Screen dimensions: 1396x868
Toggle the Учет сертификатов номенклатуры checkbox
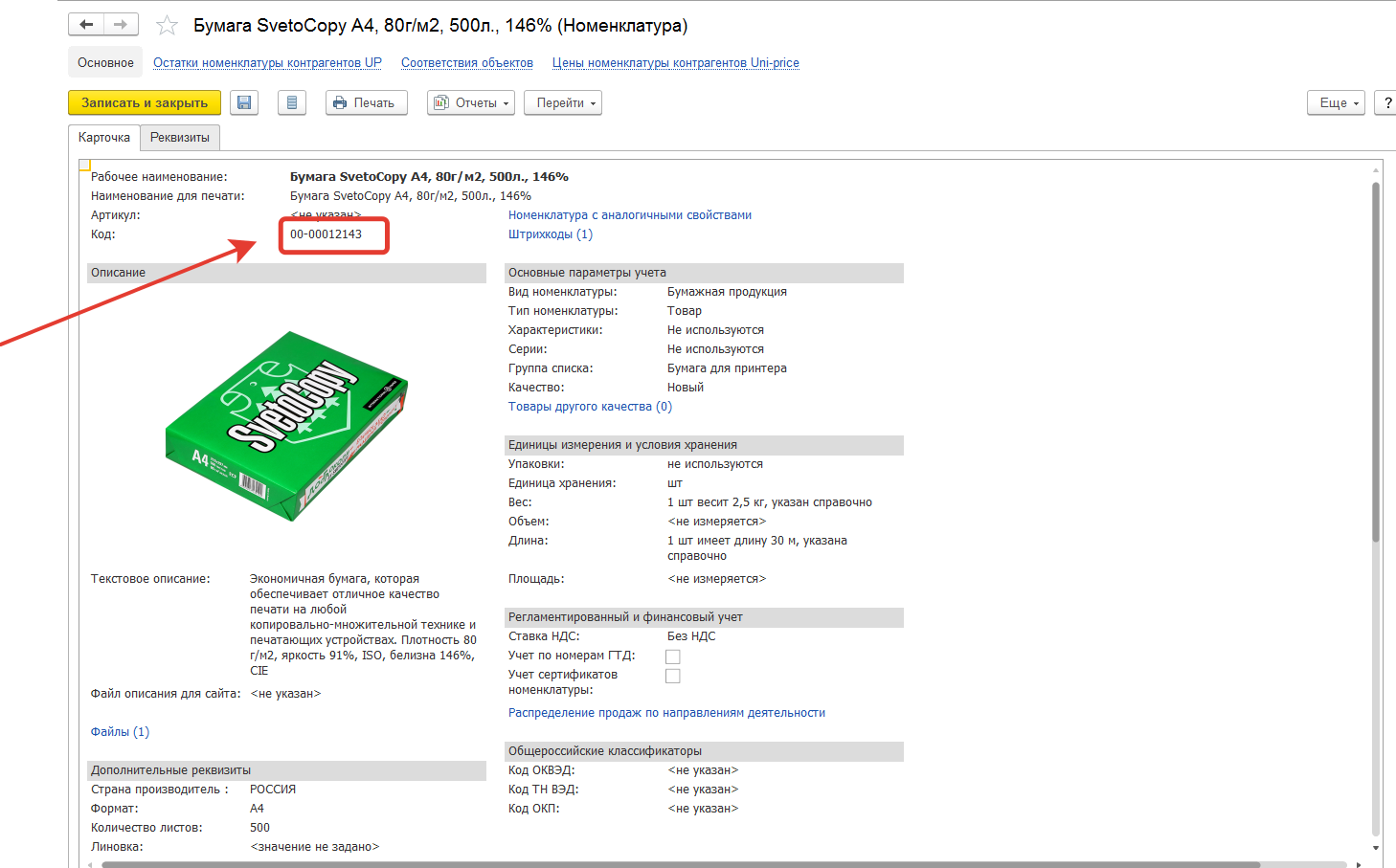tap(673, 676)
